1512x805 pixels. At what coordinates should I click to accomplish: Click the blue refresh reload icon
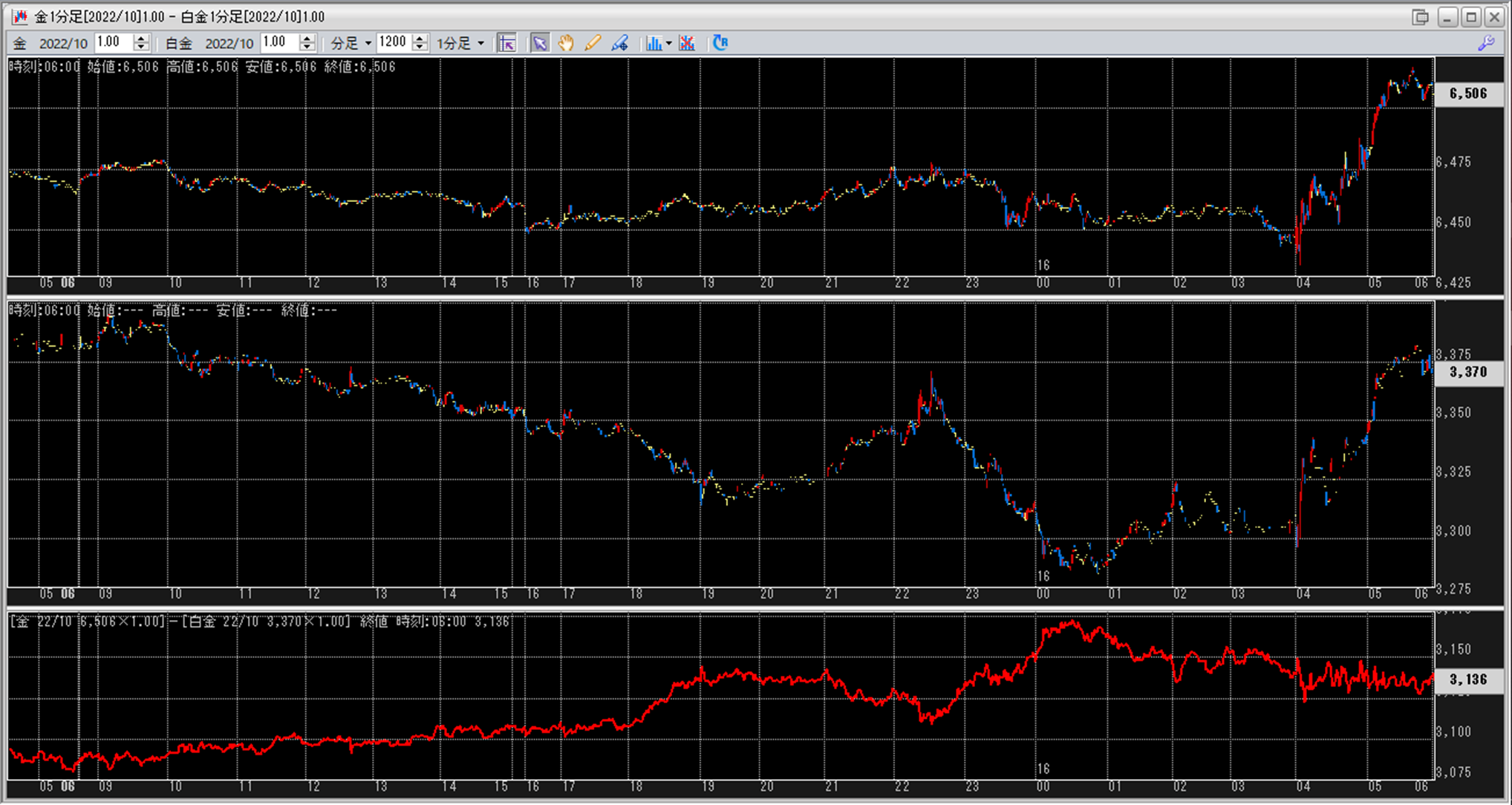click(720, 43)
